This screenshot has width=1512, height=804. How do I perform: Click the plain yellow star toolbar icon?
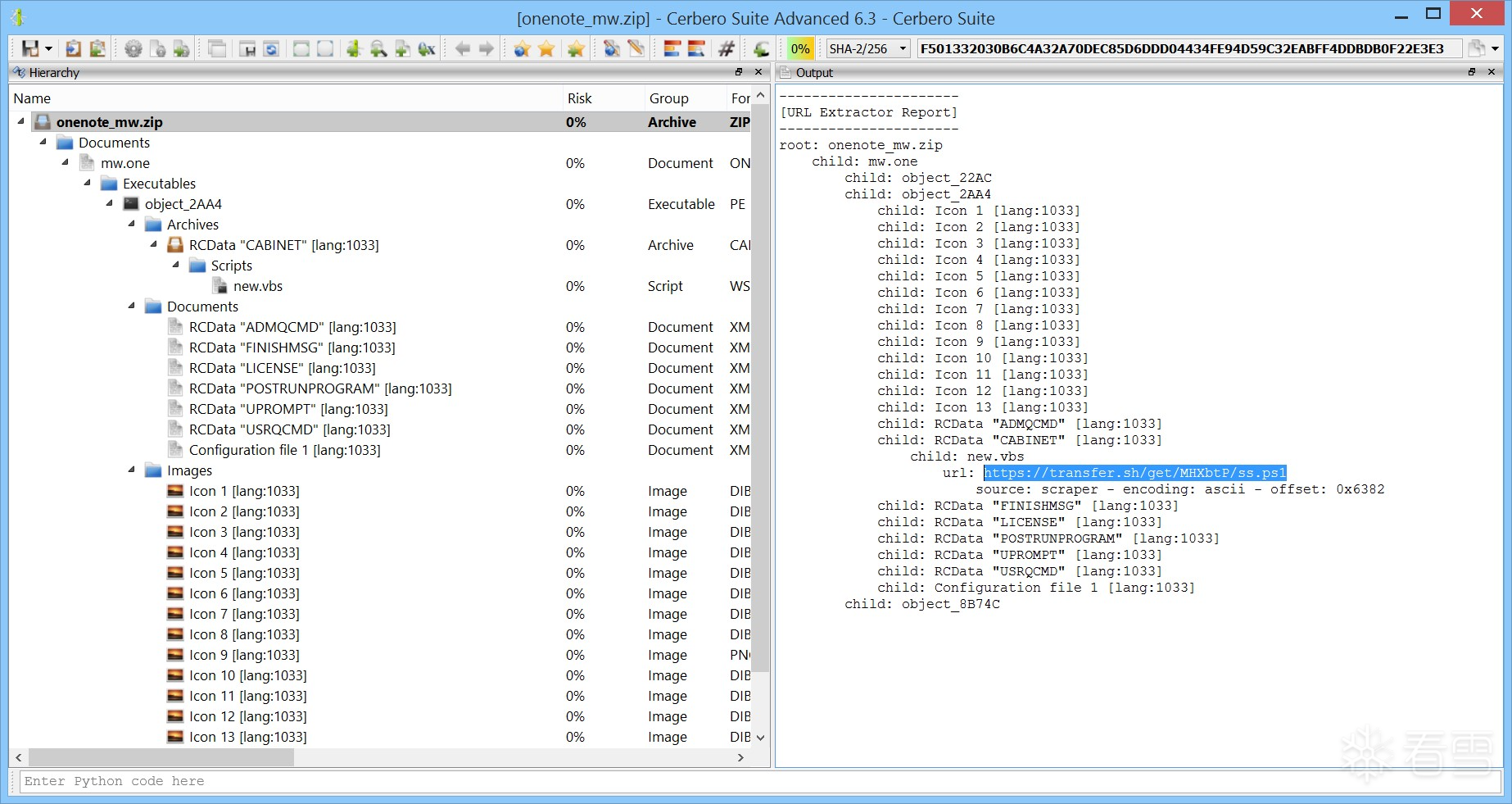pyautogui.click(x=546, y=48)
